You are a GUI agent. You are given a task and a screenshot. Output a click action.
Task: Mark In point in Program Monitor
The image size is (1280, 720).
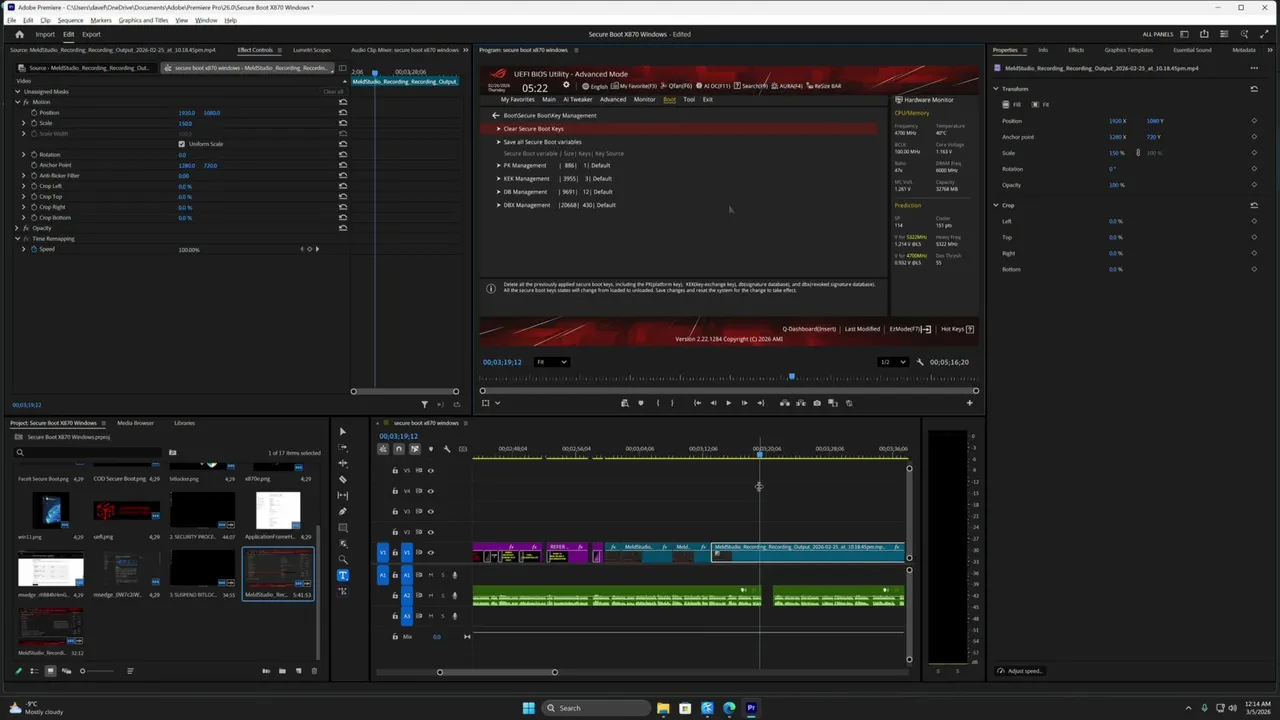(x=657, y=403)
